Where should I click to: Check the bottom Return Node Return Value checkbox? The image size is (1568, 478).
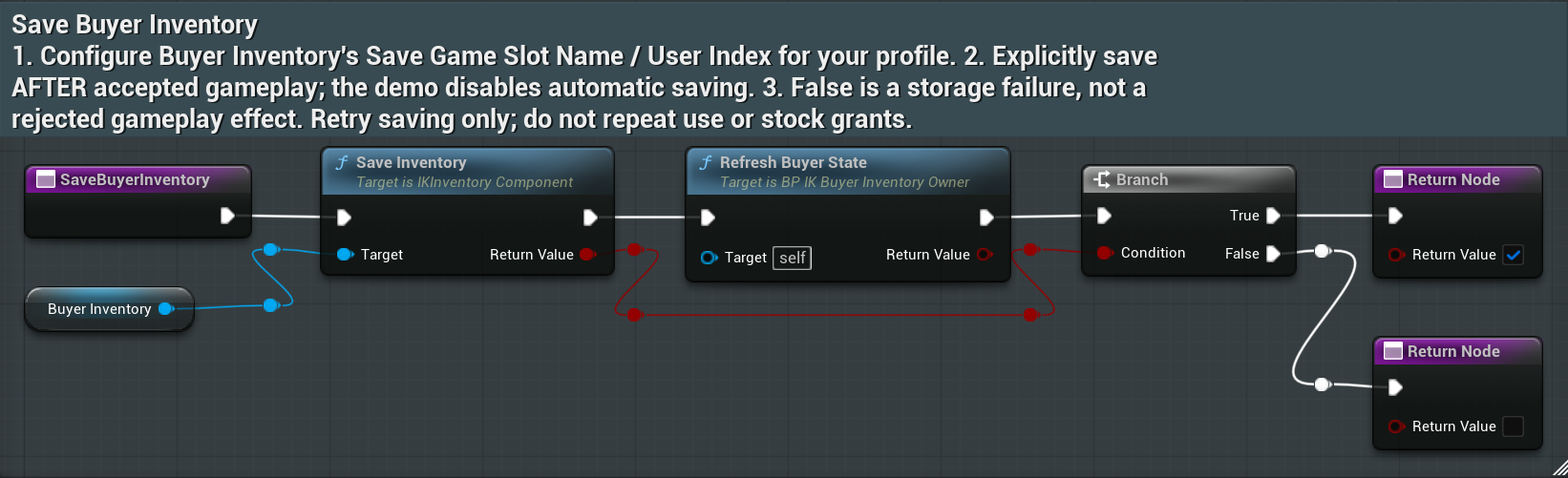[1514, 426]
